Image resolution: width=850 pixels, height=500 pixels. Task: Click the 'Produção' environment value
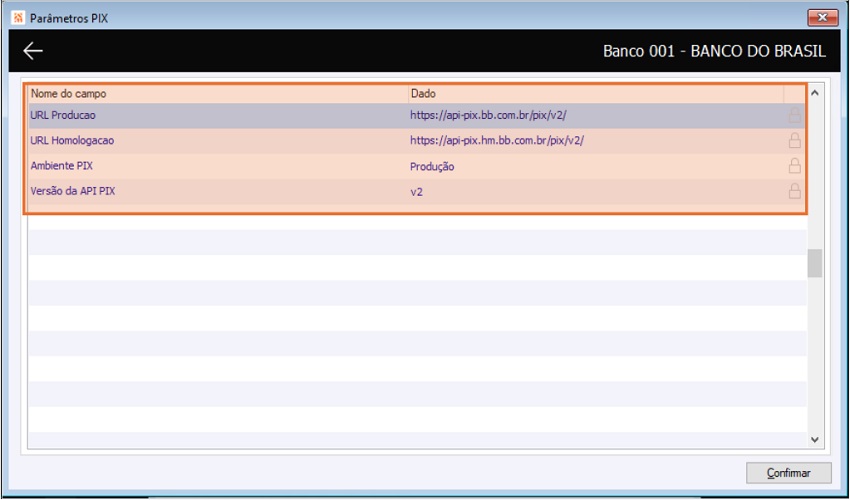432,167
